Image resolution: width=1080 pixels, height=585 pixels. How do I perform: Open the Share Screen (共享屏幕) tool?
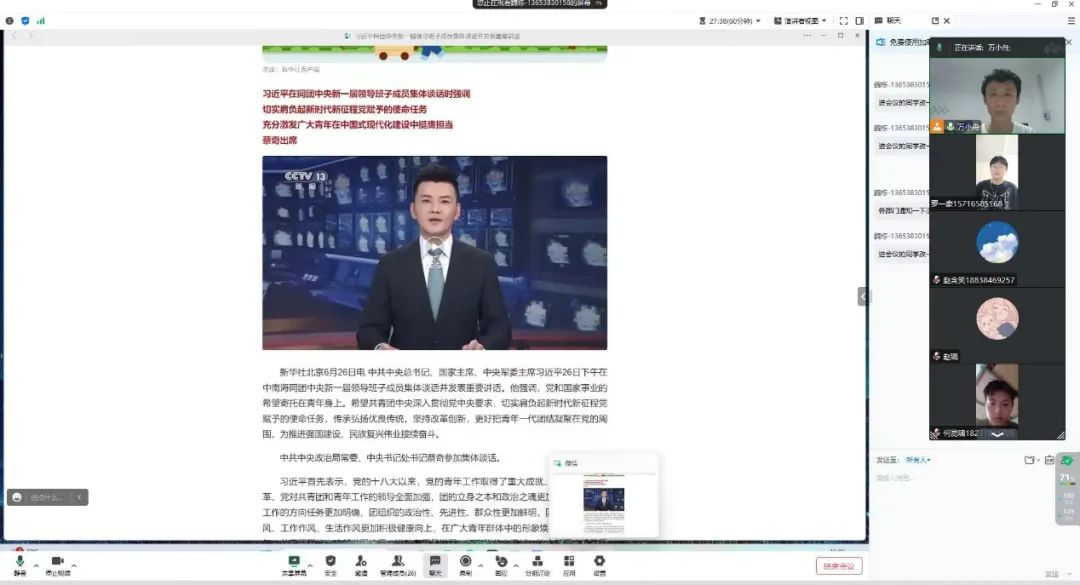tap(294, 564)
